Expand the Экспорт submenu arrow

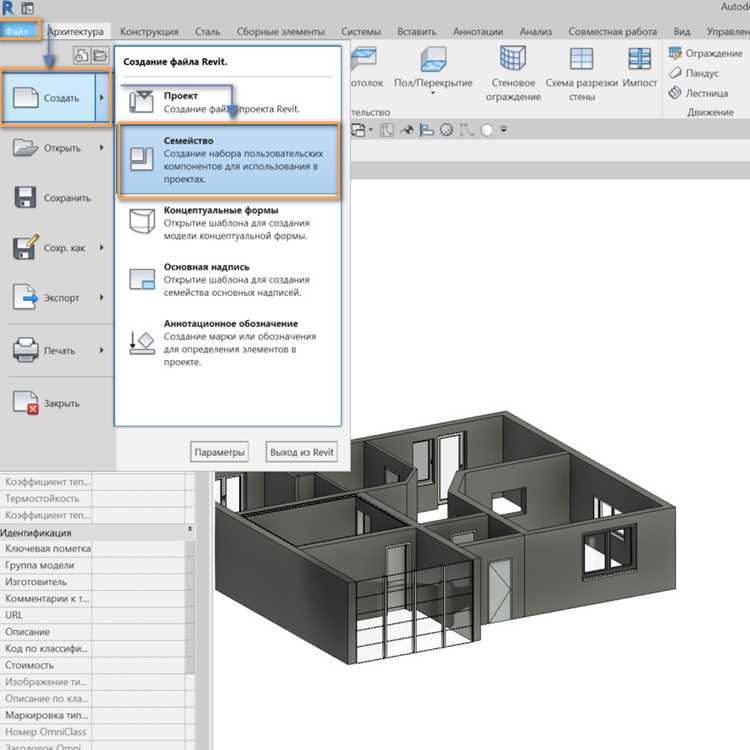101,298
